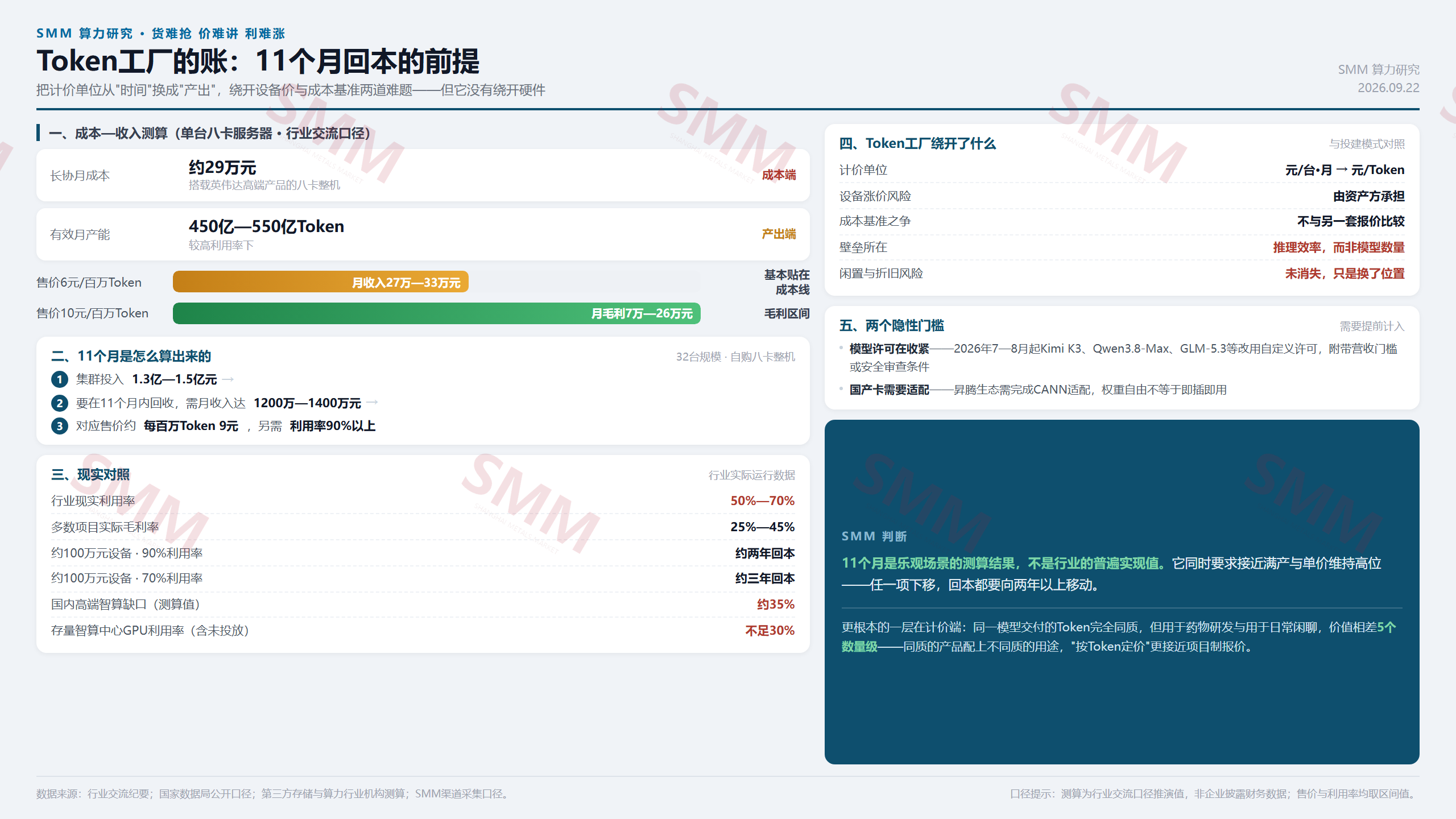
Task: Click the green 月毛利7万—26万元 bar
Action: coord(437,313)
